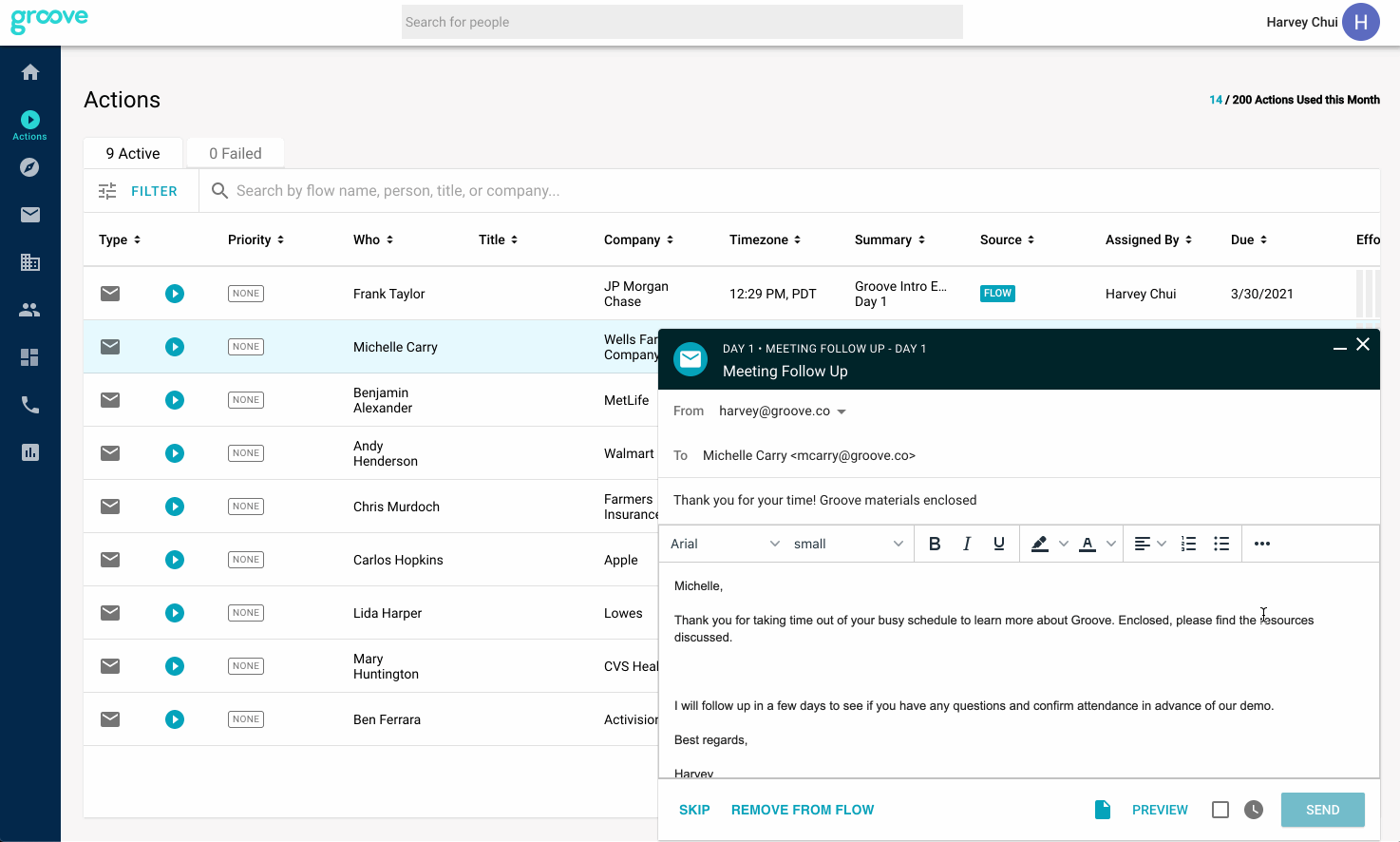This screenshot has height=842, width=1400.
Task: Toggle underline formatting in email editor
Action: 999,544
